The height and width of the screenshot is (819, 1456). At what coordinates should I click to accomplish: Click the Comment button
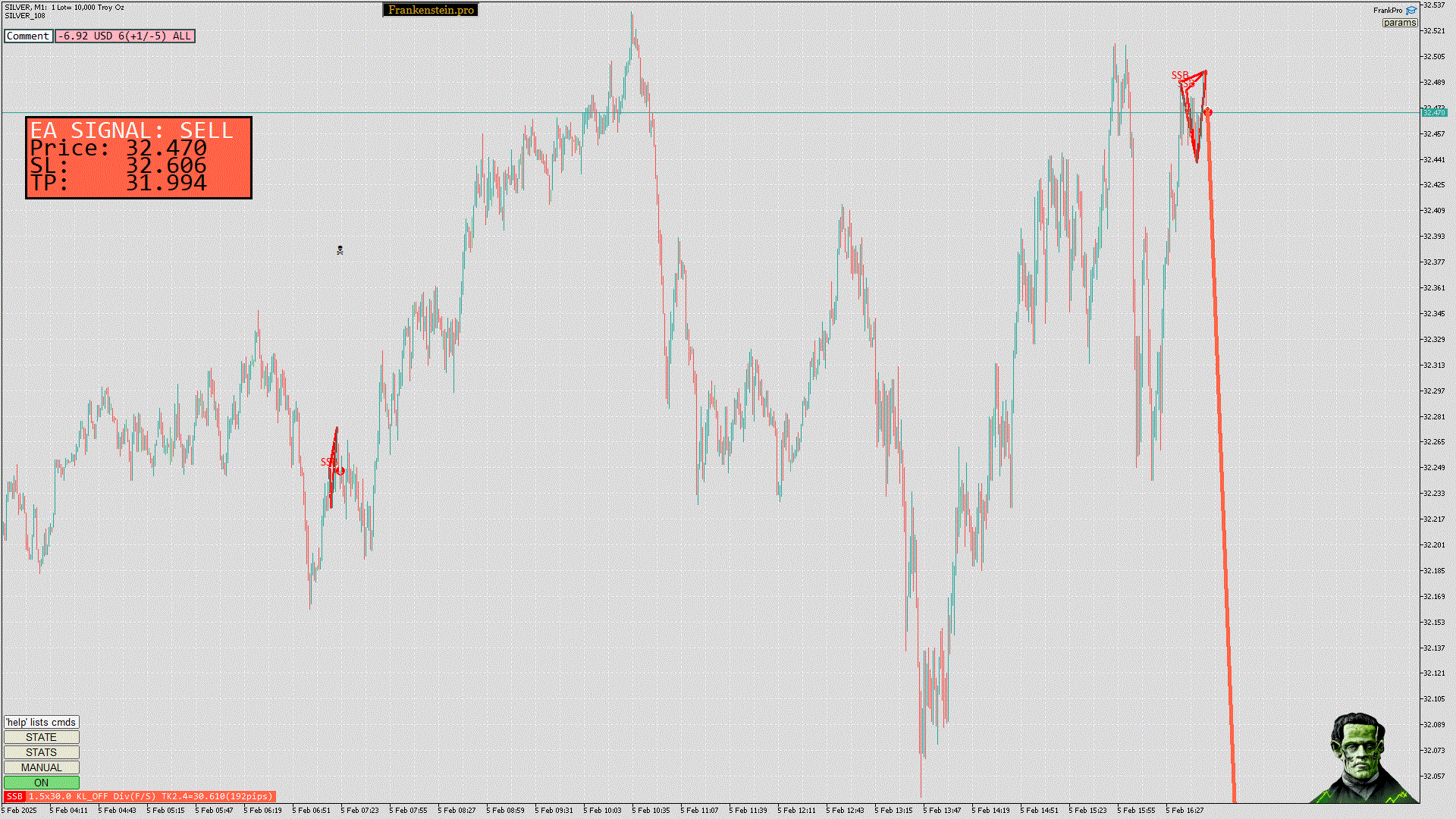point(28,36)
